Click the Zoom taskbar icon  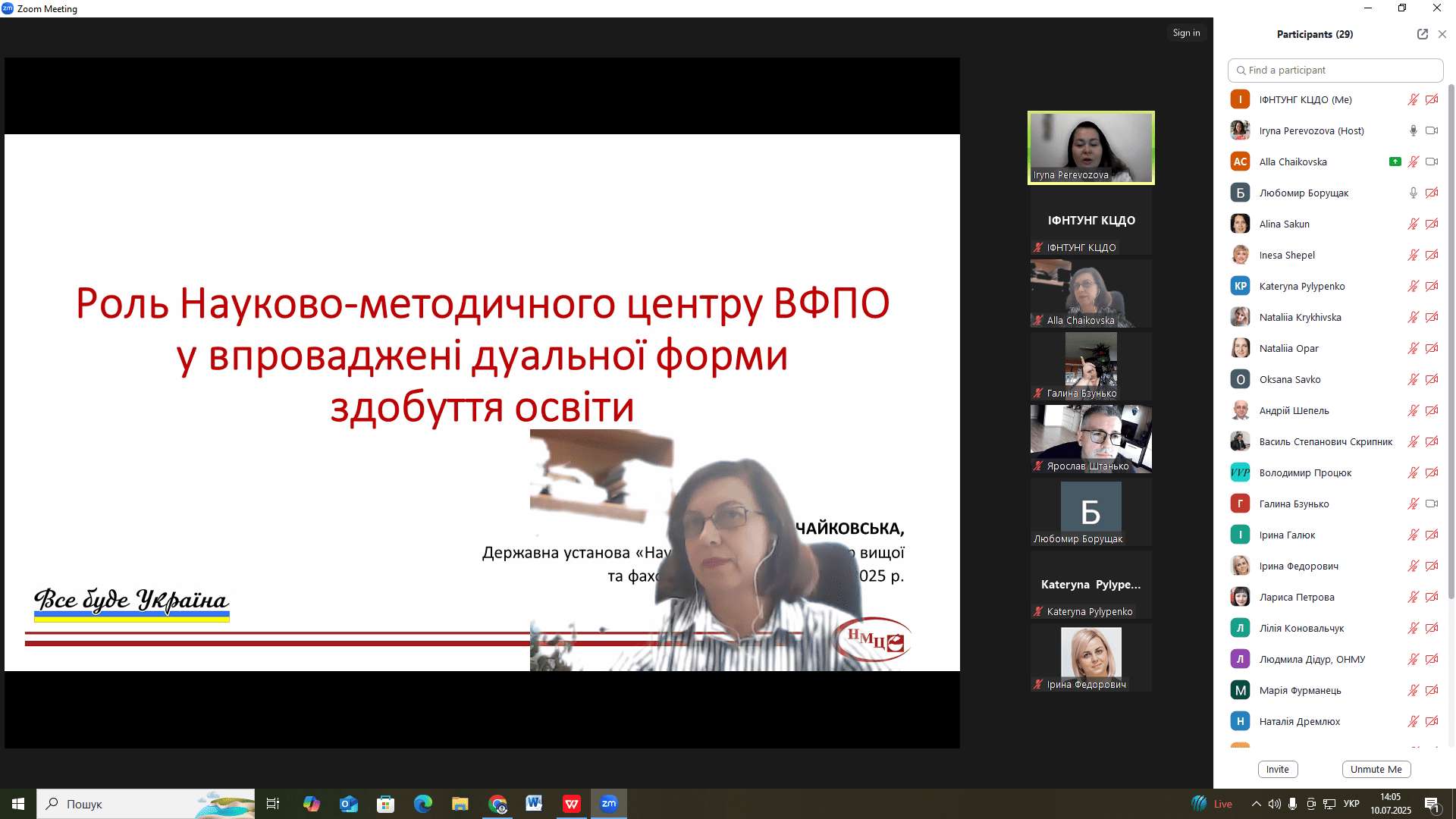point(609,804)
